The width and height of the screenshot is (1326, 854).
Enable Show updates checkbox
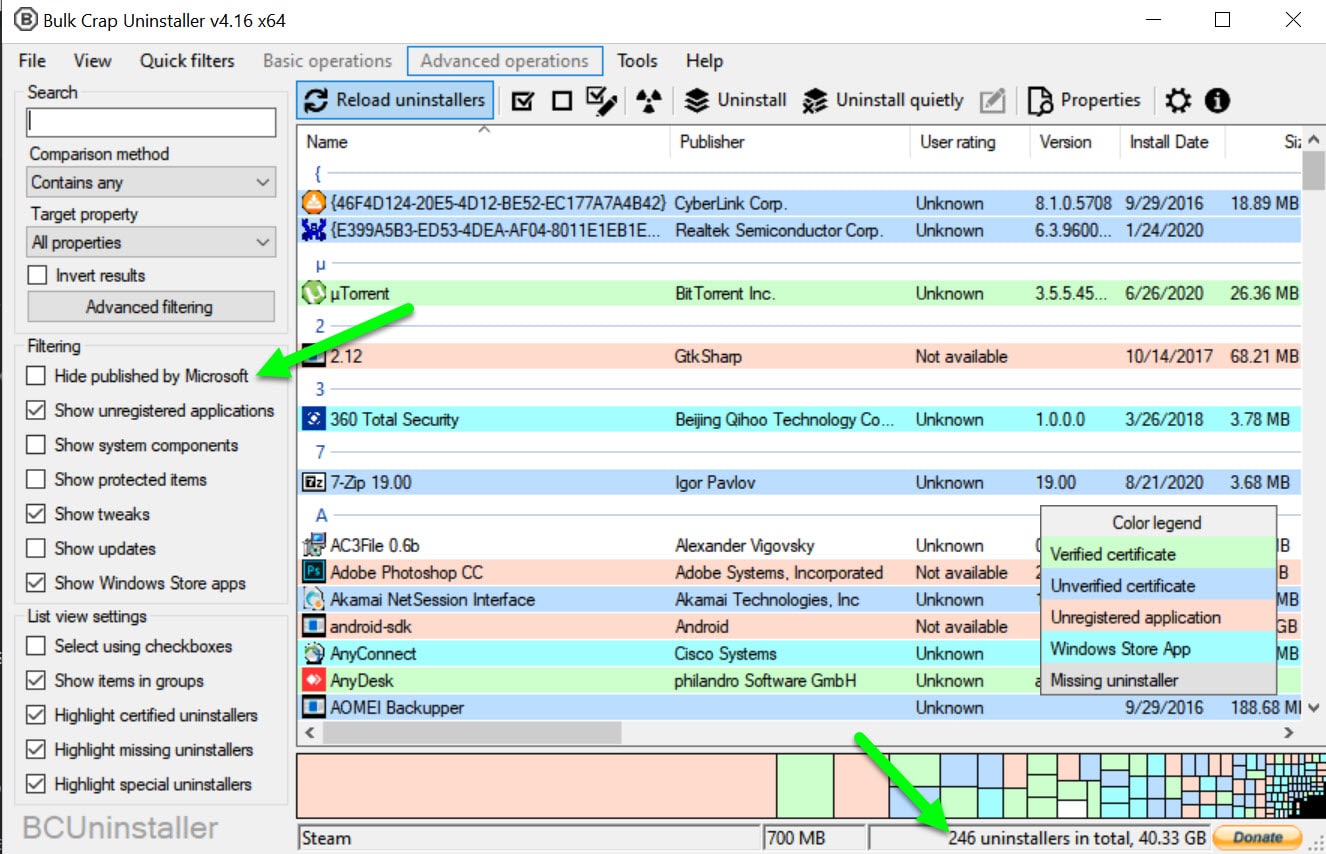pyautogui.click(x=36, y=548)
